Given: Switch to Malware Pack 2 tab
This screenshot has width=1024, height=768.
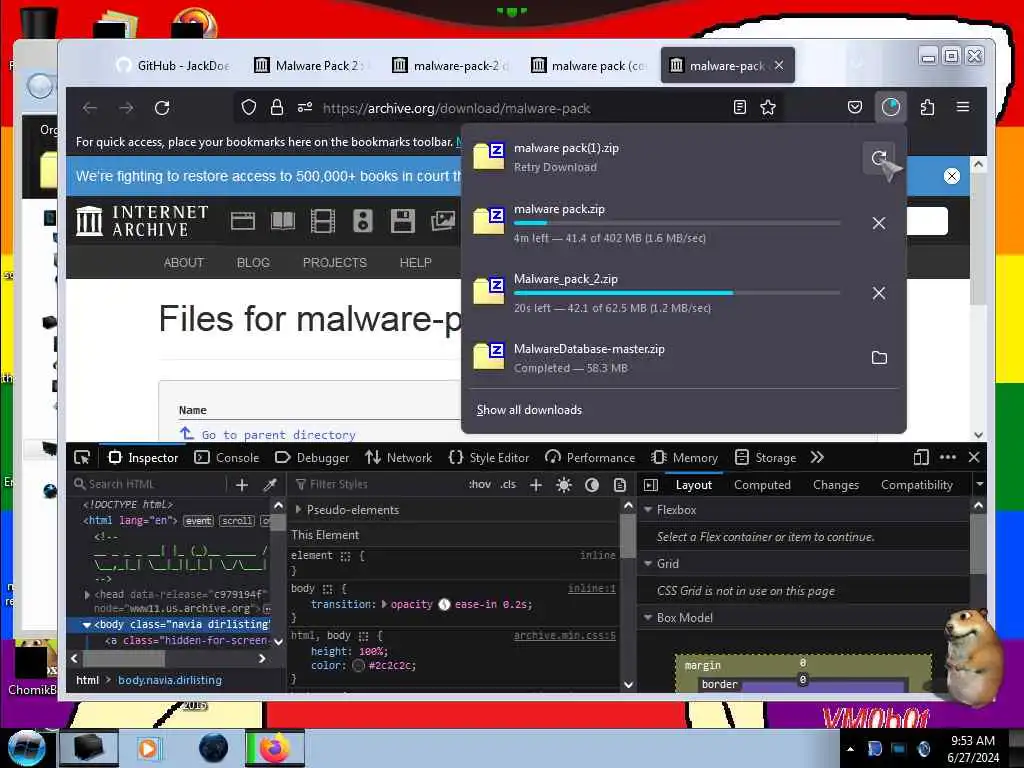Looking at the screenshot, I should [x=312, y=65].
